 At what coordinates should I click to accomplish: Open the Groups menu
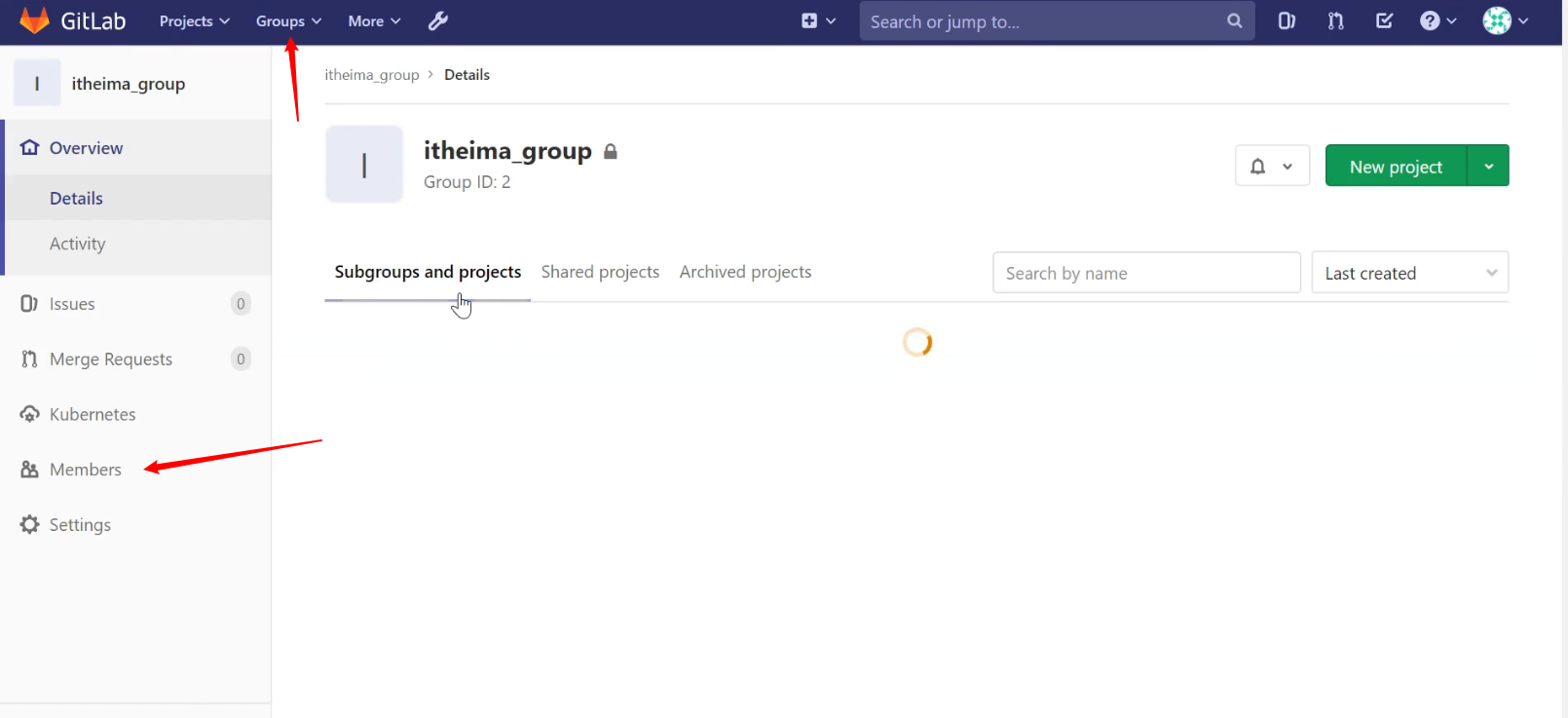pyautogui.click(x=288, y=20)
